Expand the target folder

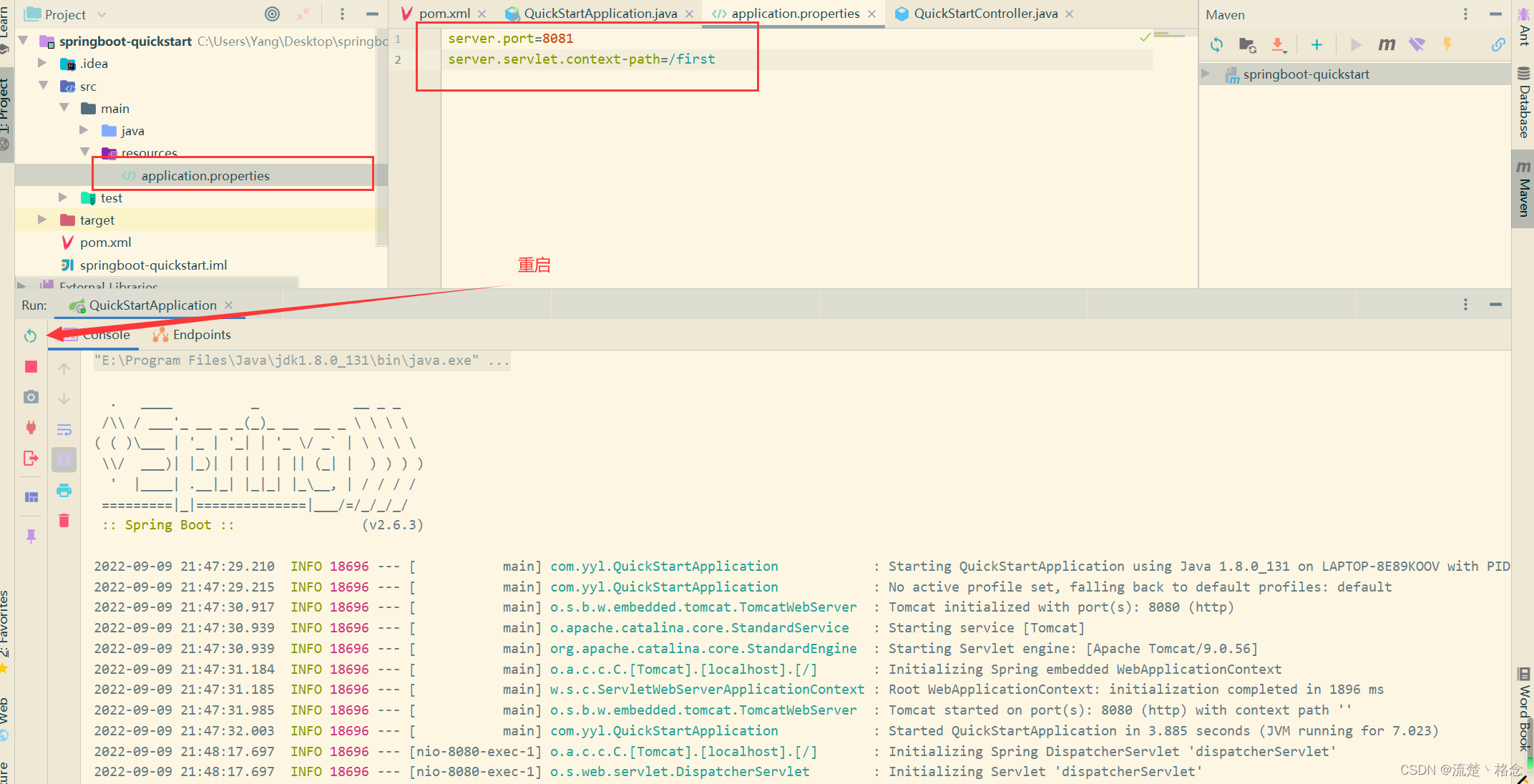click(x=42, y=219)
